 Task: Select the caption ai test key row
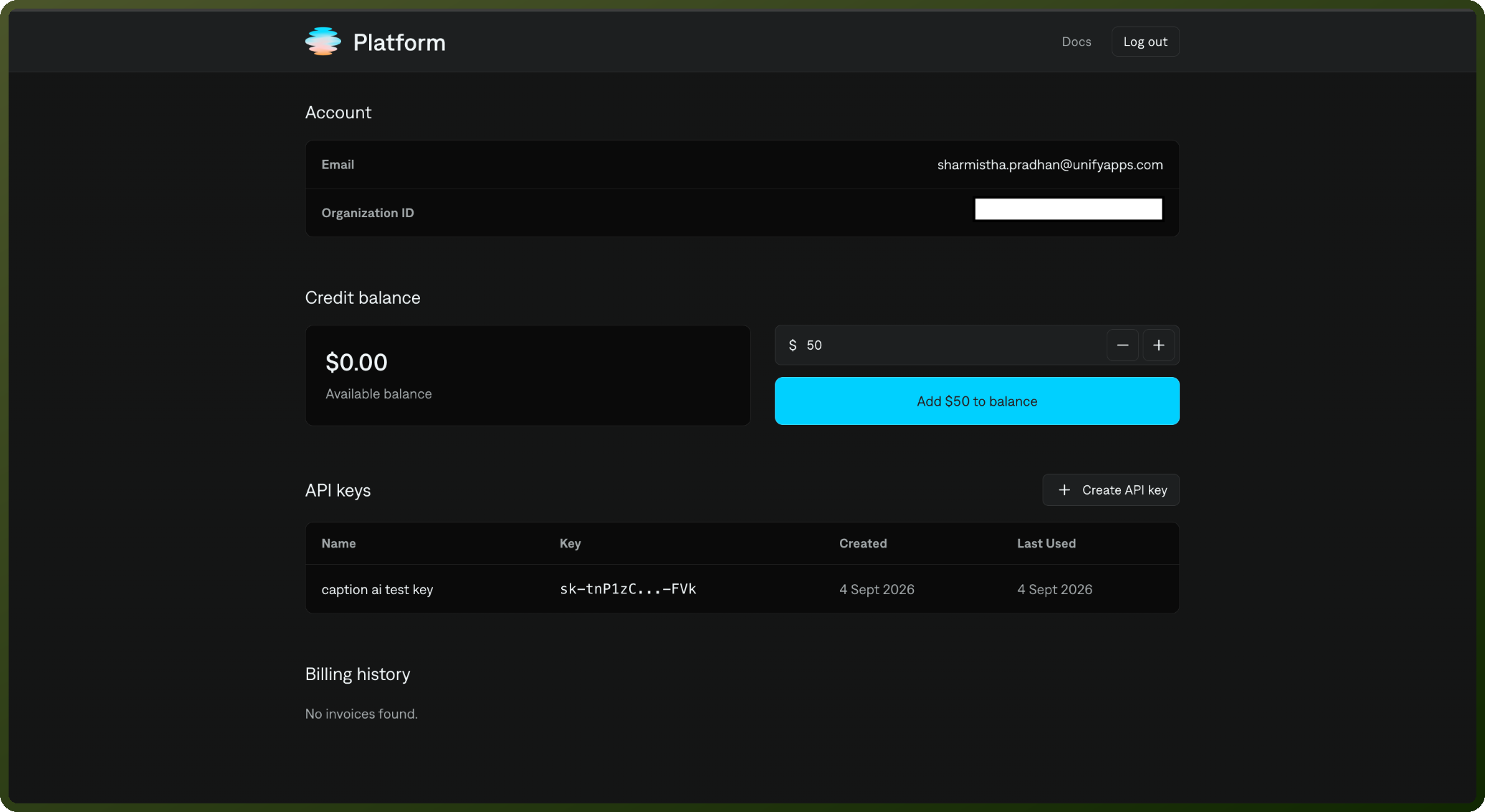[742, 589]
